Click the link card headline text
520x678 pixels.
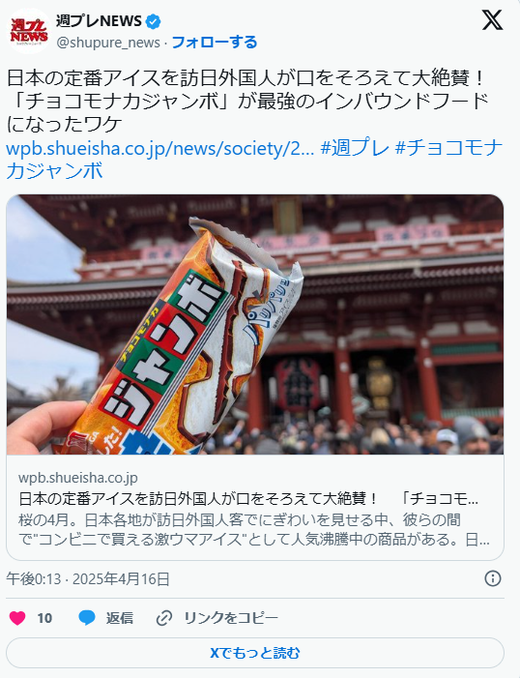(x=249, y=499)
